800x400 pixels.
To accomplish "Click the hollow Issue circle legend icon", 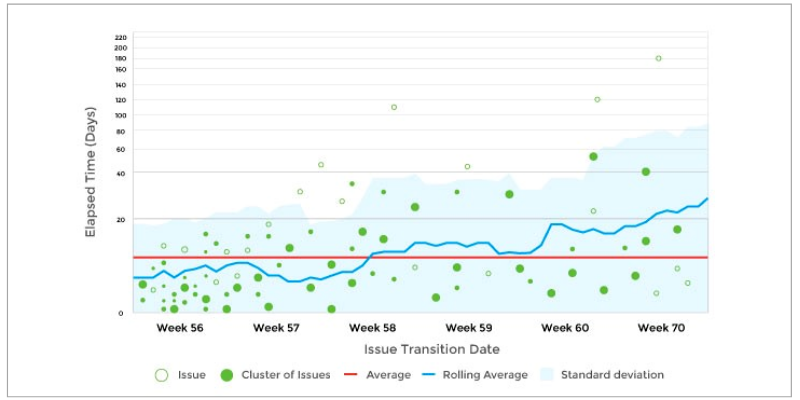I will click(x=160, y=375).
